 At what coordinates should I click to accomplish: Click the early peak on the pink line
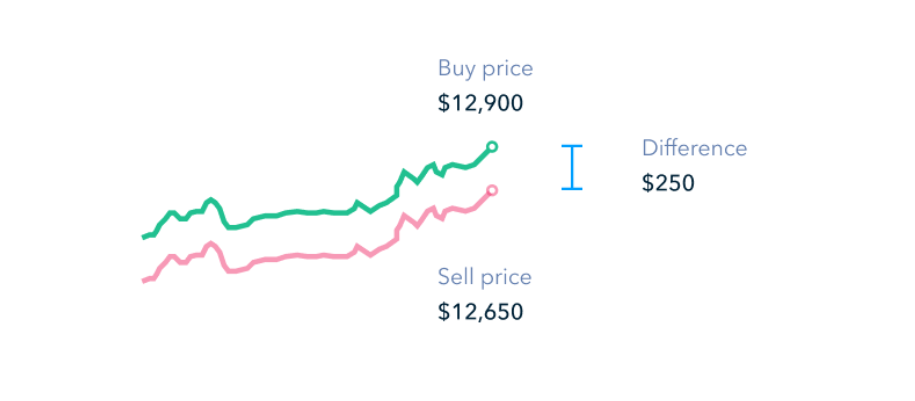click(211, 244)
